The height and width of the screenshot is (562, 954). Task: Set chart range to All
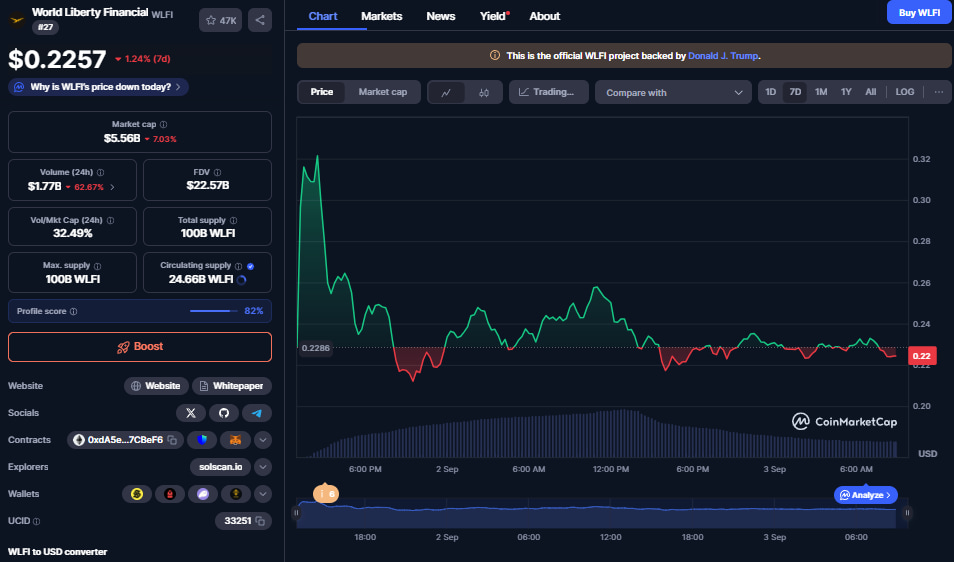tap(871, 92)
